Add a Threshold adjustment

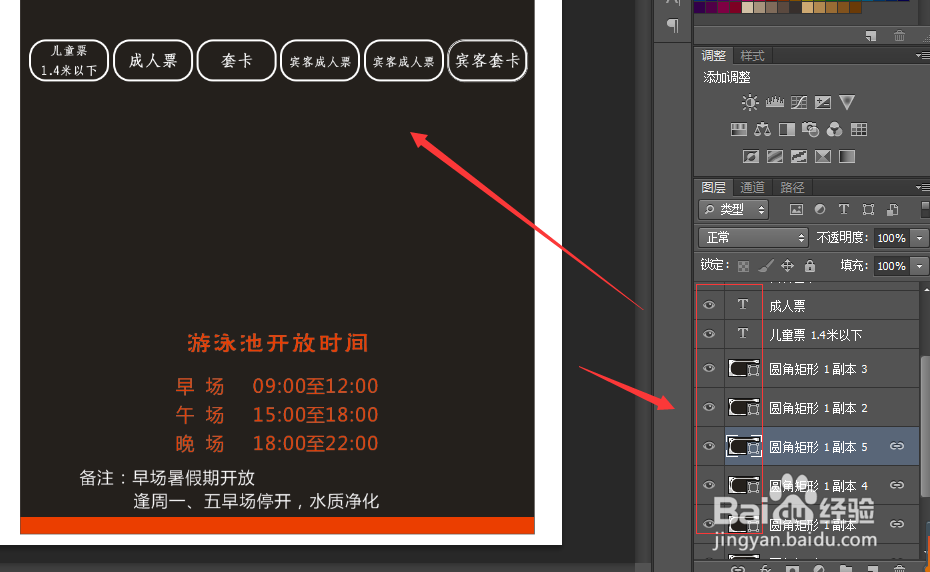click(x=799, y=157)
